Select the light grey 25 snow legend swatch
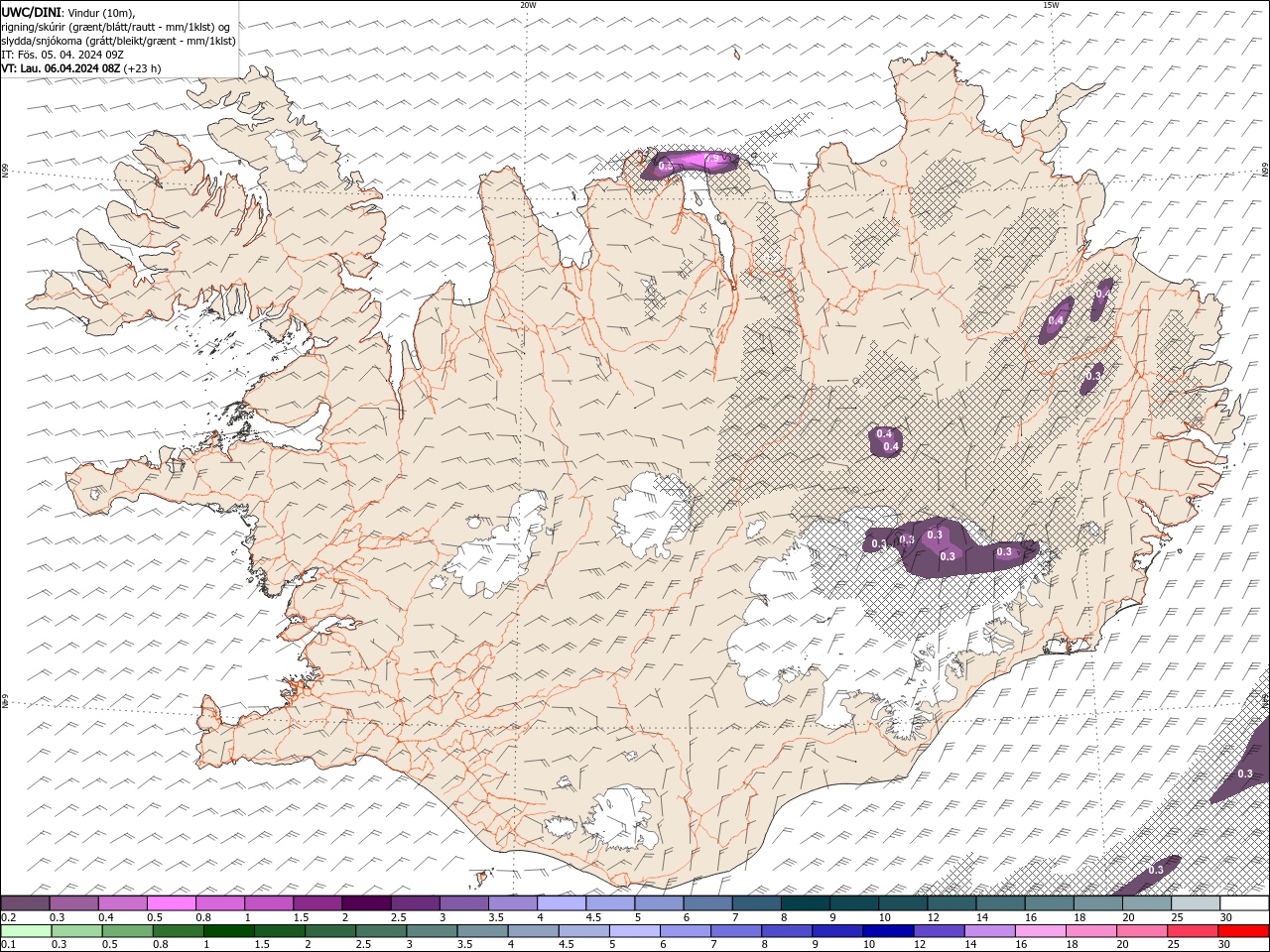Screen dimensions: 1270x952 1194,903
